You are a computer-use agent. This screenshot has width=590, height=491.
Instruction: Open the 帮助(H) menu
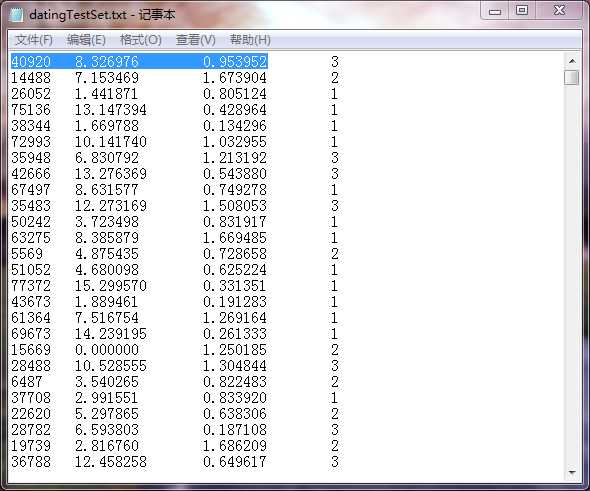tap(250, 40)
